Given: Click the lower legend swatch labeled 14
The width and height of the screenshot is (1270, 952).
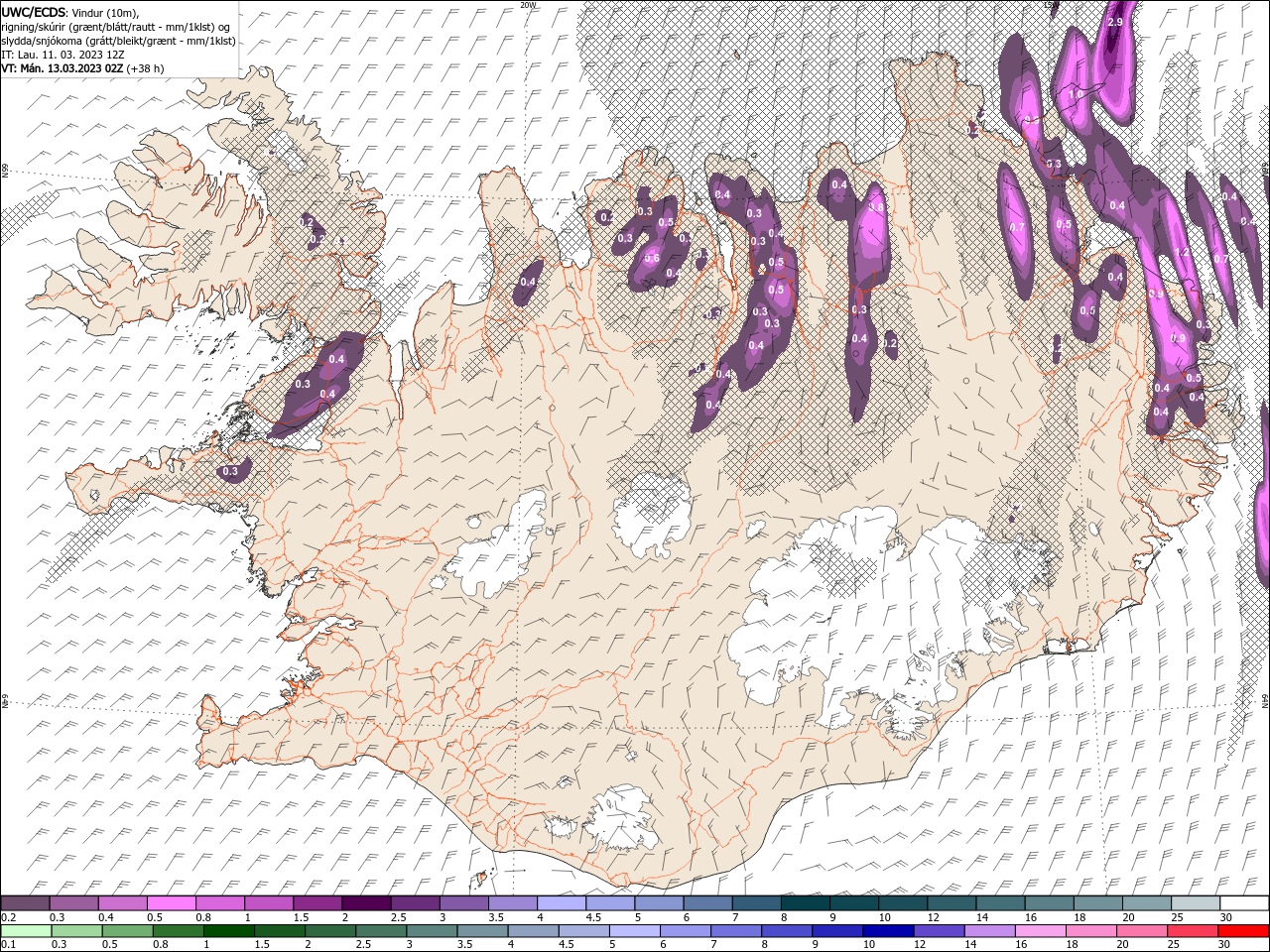Looking at the screenshot, I should (x=990, y=930).
